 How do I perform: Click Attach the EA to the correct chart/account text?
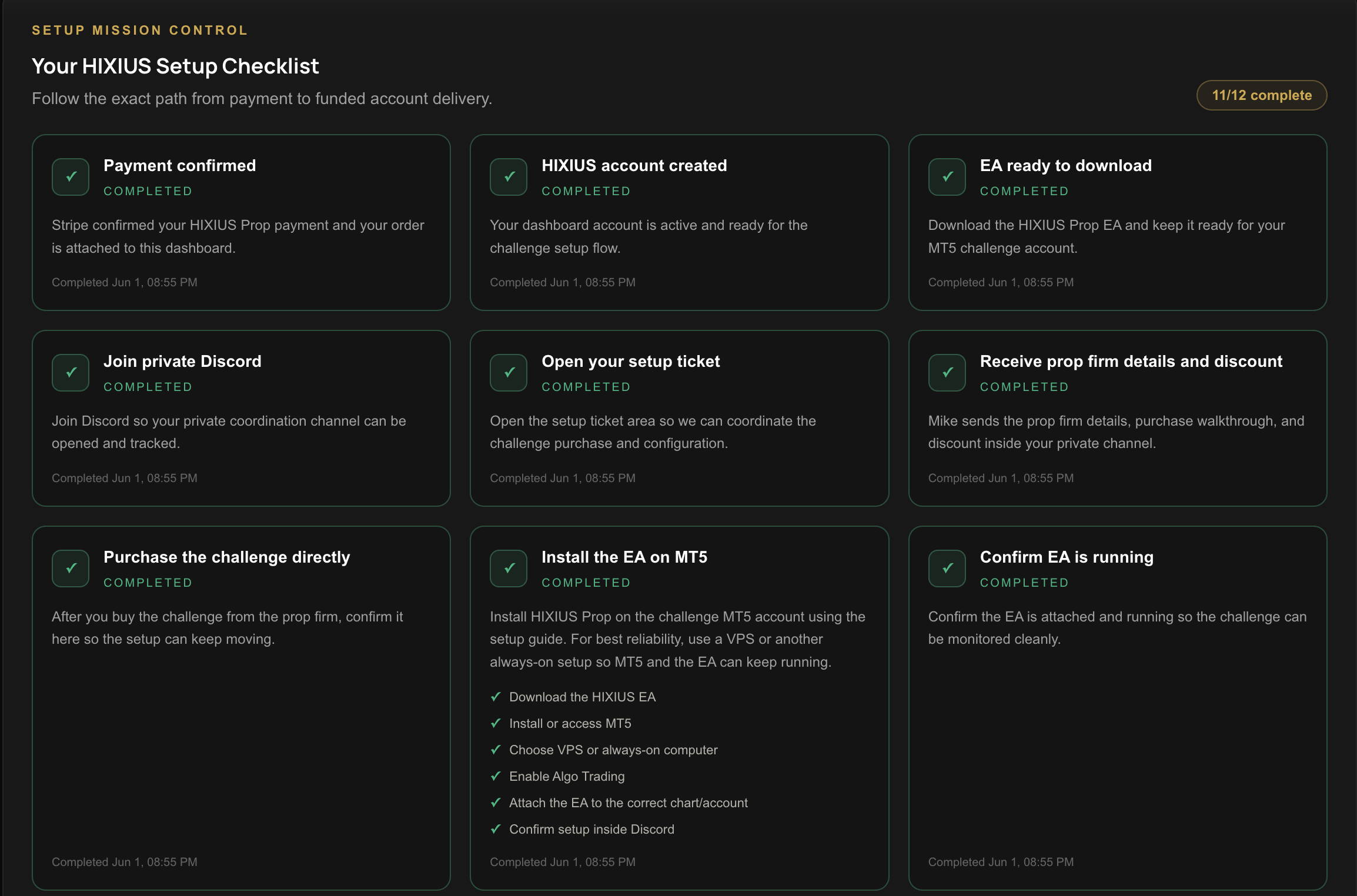629,803
